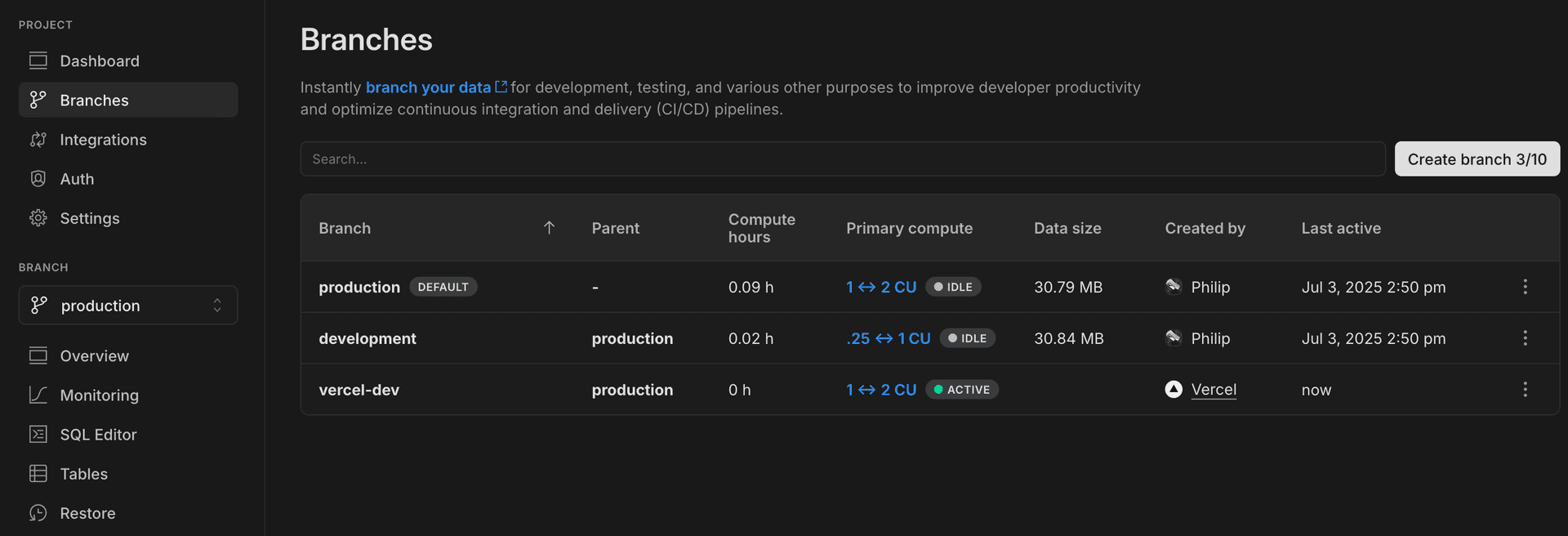The width and height of the screenshot is (1568, 536).
Task: Open the "branch your data" link
Action: click(x=429, y=87)
